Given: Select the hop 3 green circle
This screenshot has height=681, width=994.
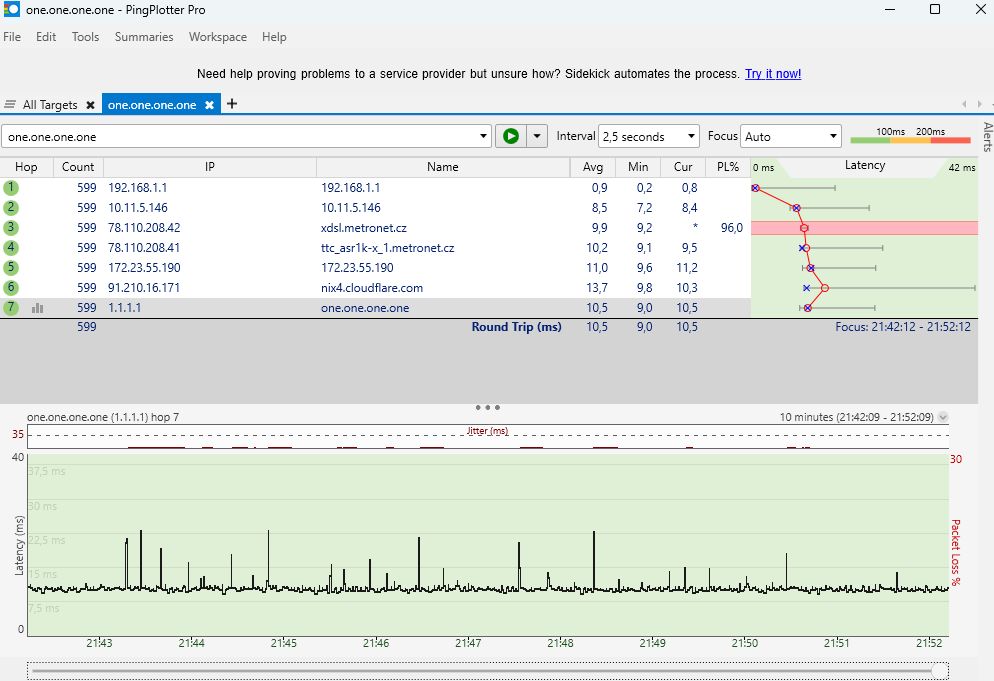Looking at the screenshot, I should pos(12,228).
